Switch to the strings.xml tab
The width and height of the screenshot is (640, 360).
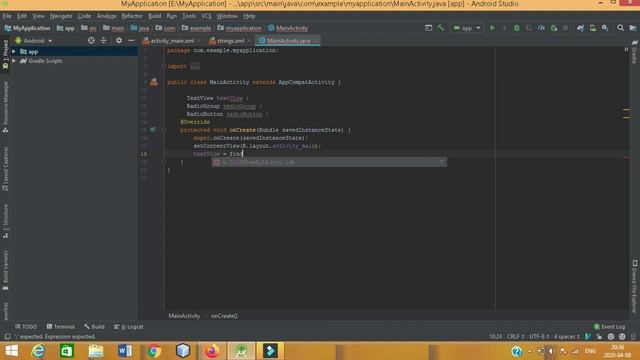point(230,41)
